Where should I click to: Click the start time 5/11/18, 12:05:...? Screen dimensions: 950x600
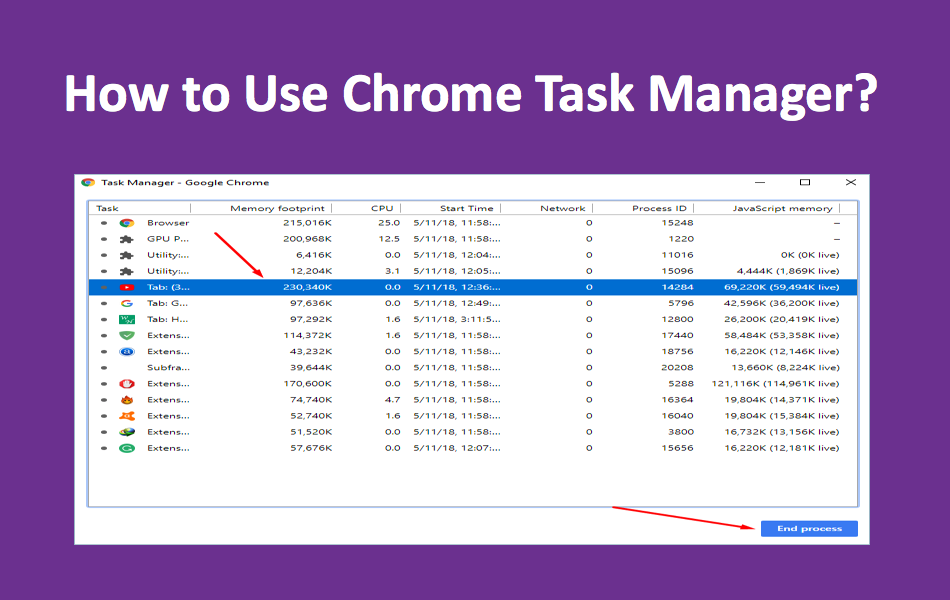[457, 271]
